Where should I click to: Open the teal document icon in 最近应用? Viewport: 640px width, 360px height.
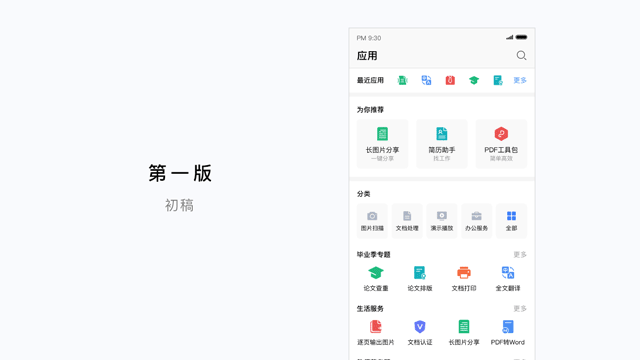tap(498, 80)
